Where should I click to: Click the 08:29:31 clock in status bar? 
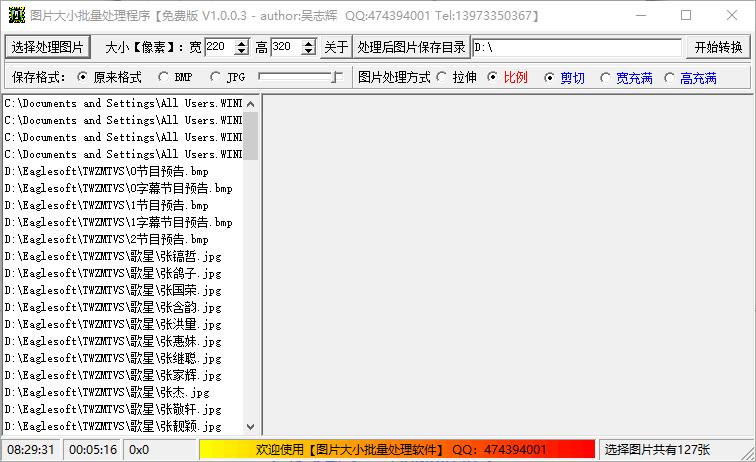point(31,449)
